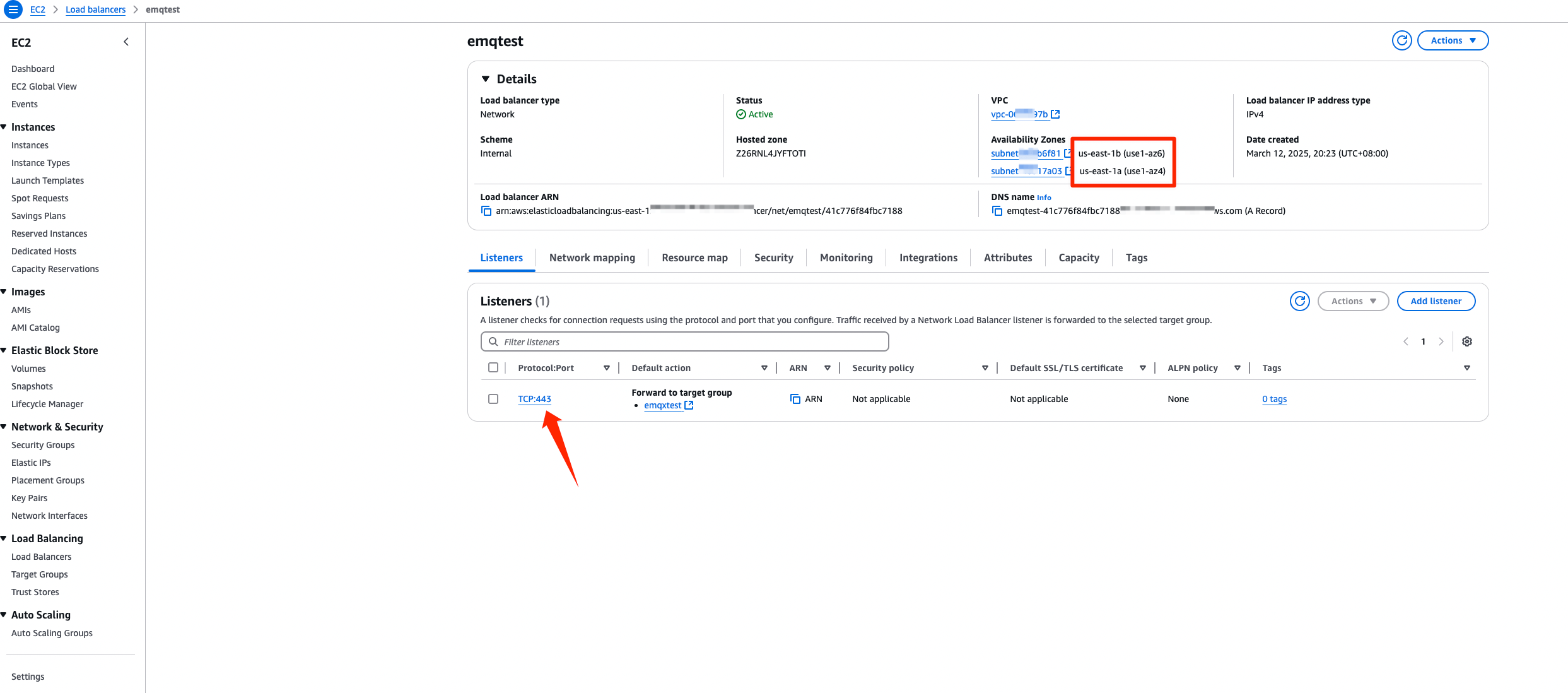Viewport: 1568px width, 693px height.
Task: Copy the load balancer ARN
Action: 486,211
